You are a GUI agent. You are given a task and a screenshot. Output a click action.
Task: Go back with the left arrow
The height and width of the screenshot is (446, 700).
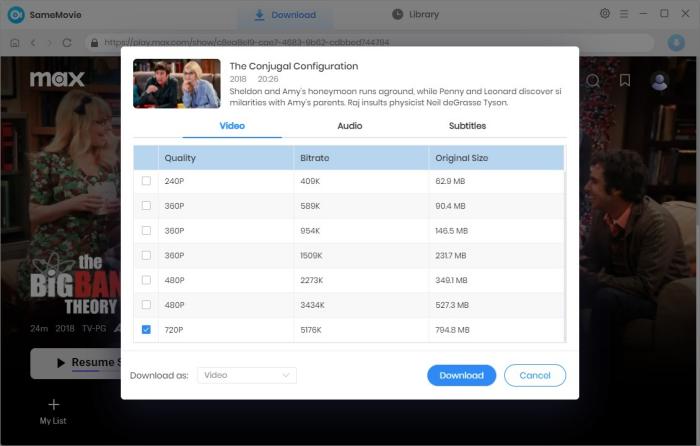pyautogui.click(x=33, y=43)
